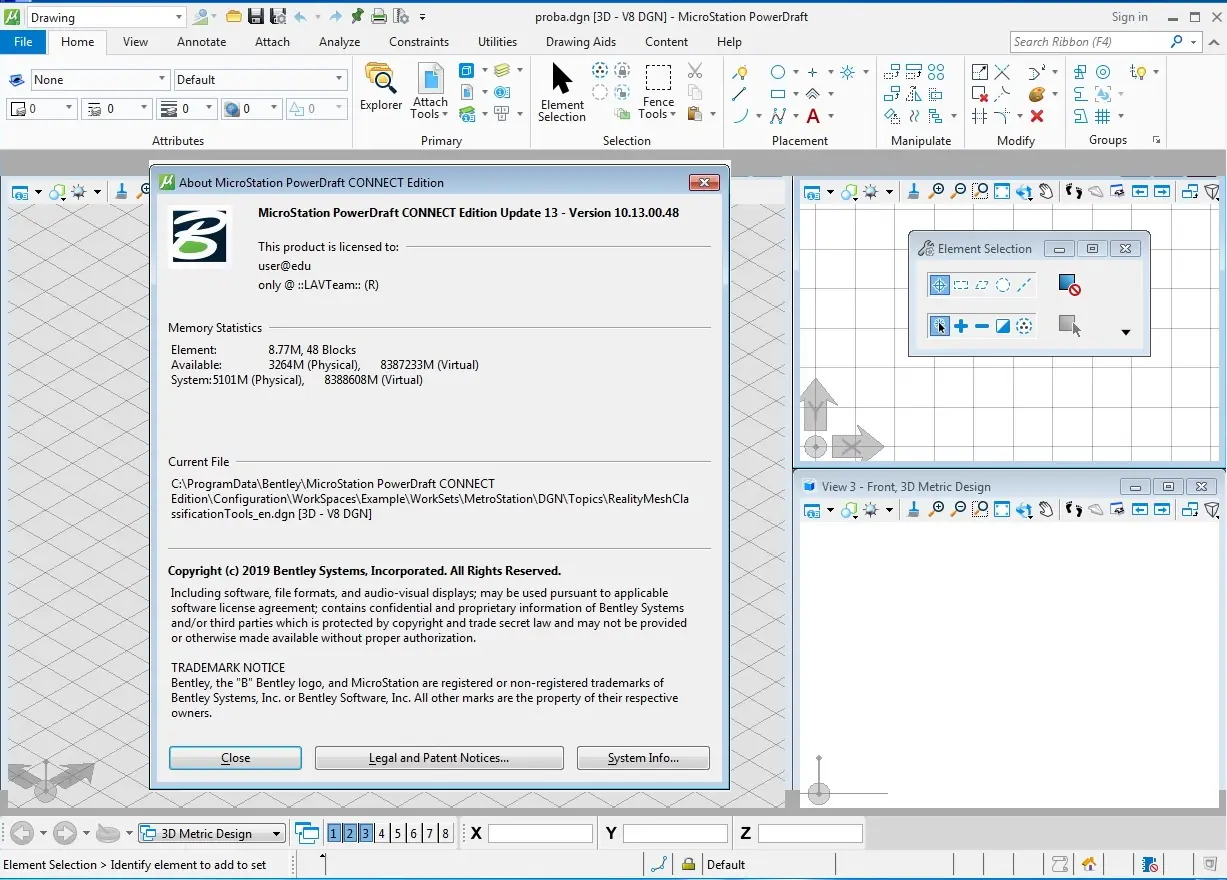Click Fit View icon in View 3 toolbar
1227x880 pixels.
coord(1002,510)
